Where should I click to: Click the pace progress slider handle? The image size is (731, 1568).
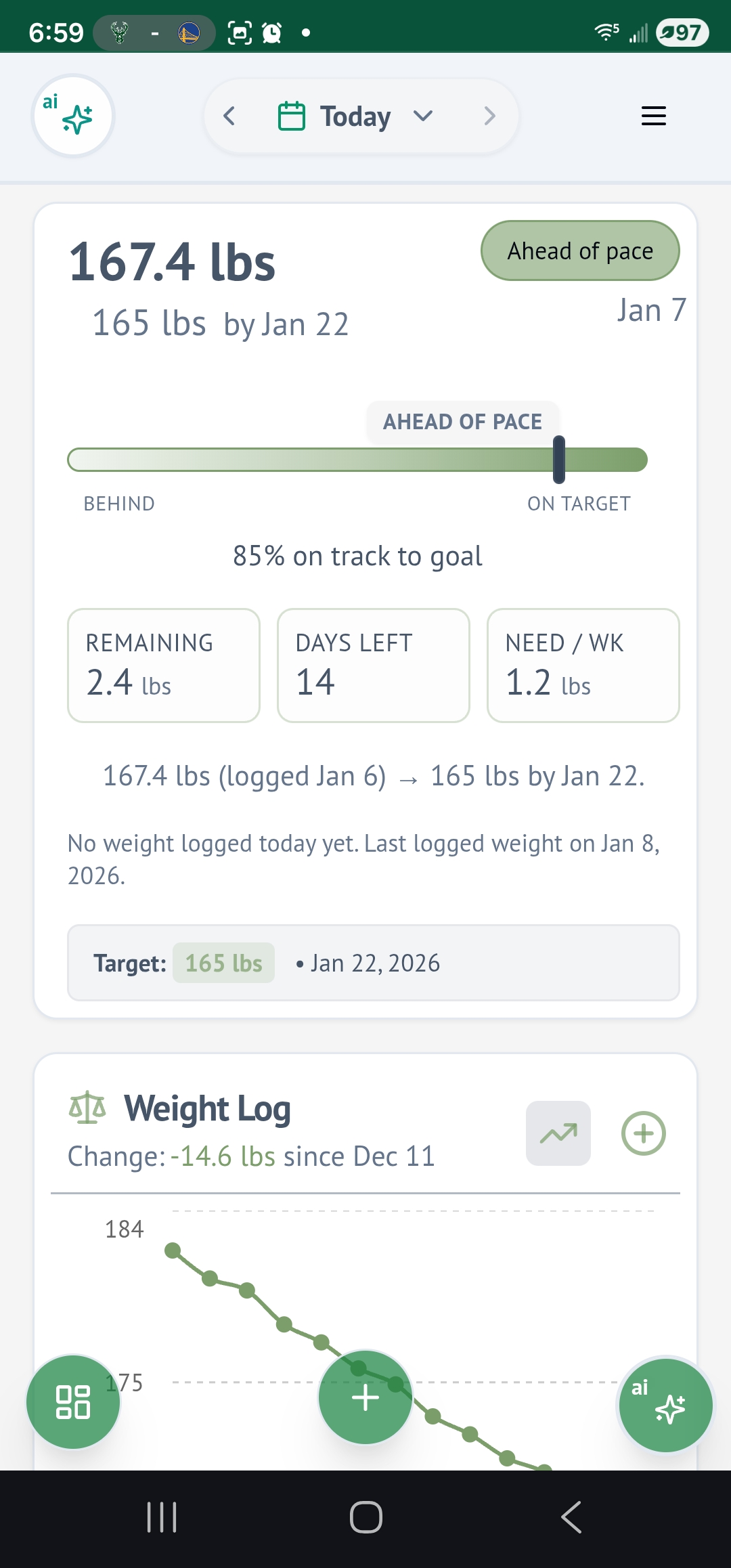click(x=558, y=460)
